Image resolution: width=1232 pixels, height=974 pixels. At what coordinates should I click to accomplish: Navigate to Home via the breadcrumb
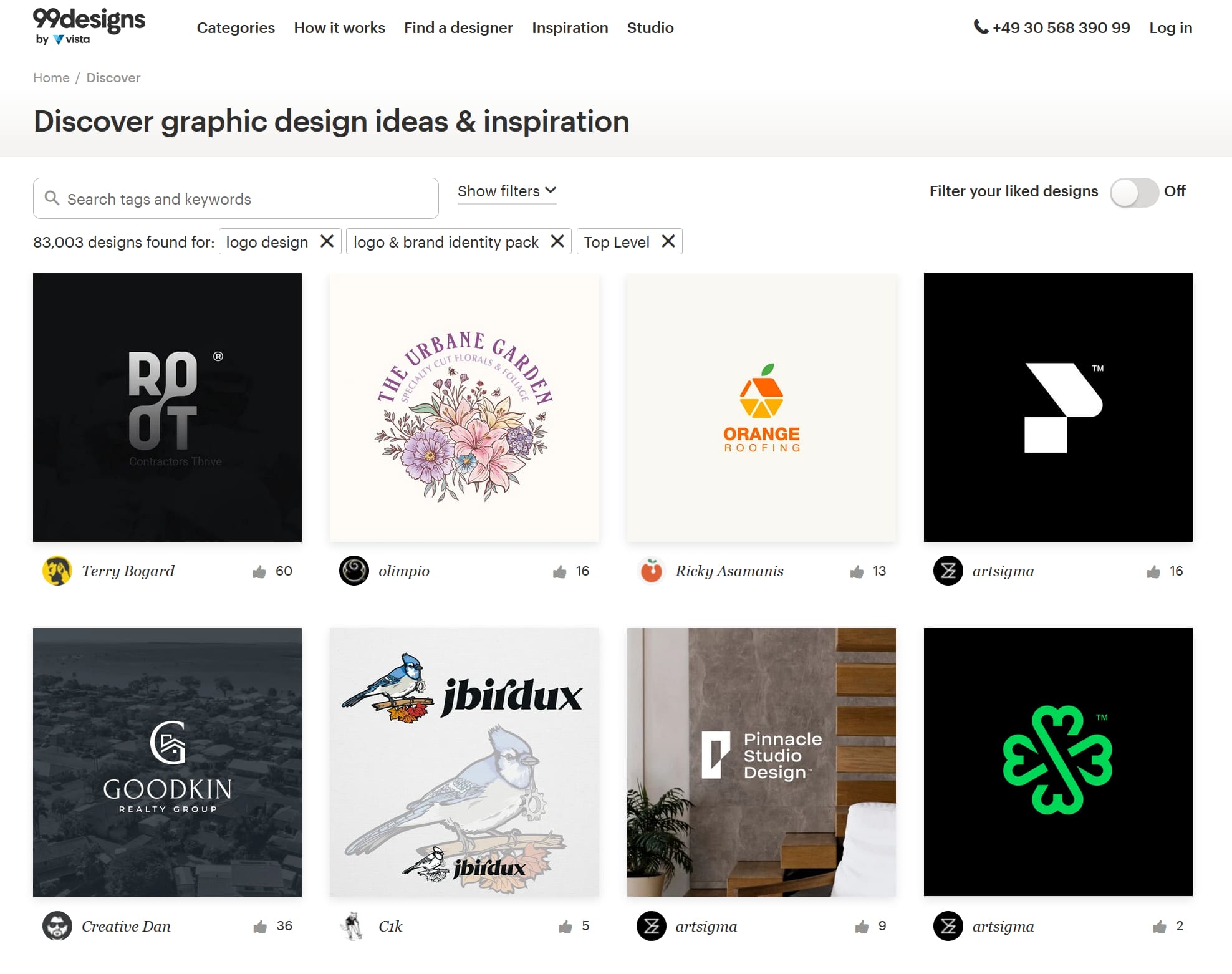point(51,77)
